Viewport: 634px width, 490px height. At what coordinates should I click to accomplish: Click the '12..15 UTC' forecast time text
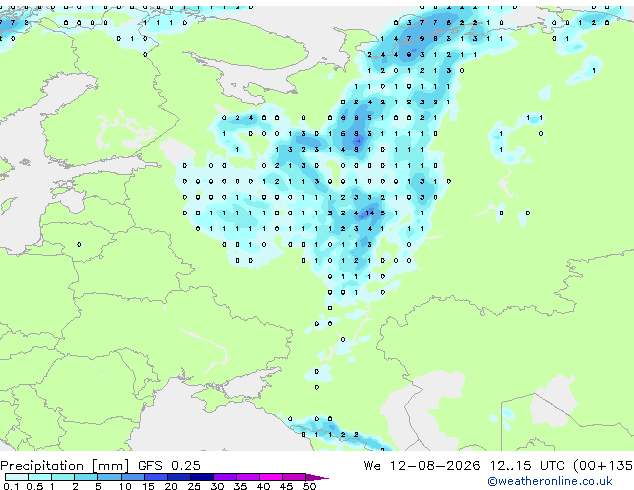coord(527,466)
